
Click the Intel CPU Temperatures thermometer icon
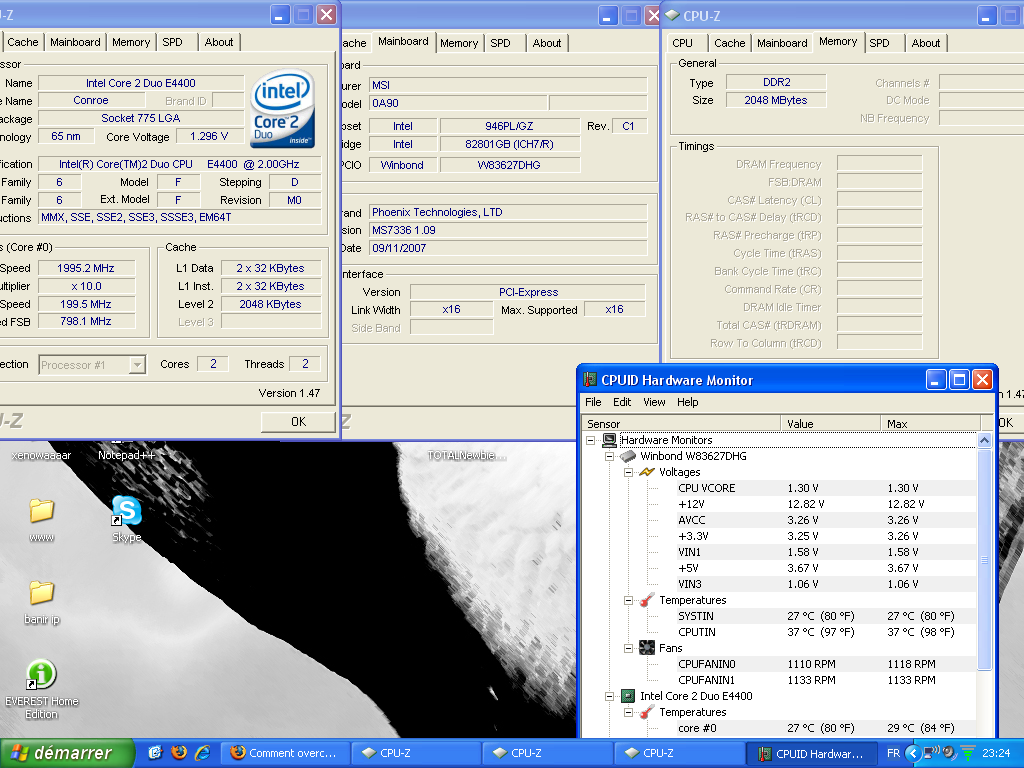pos(647,712)
